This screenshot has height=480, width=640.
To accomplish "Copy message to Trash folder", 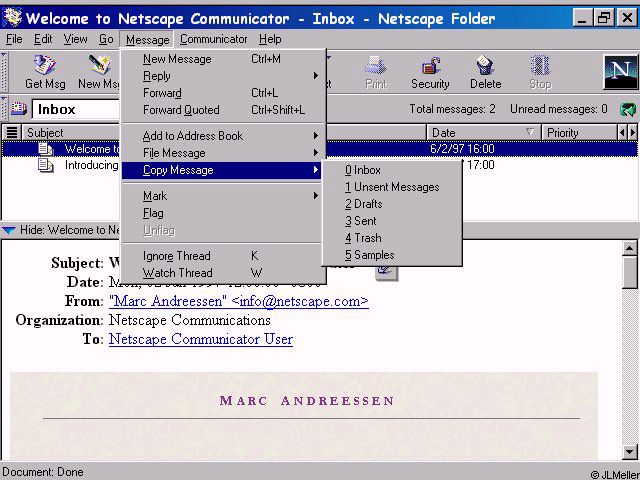I will click(x=392, y=238).
